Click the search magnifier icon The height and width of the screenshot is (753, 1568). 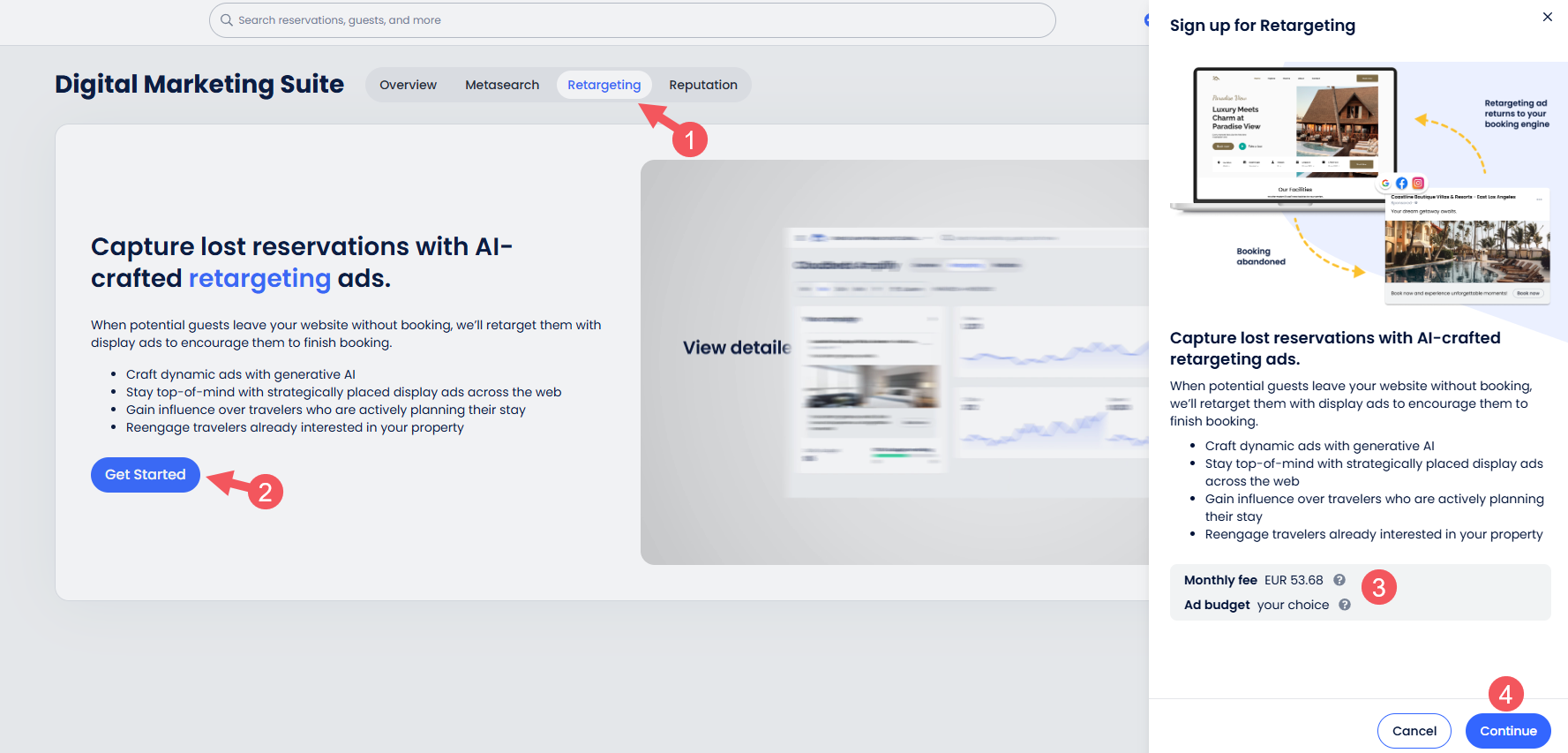(227, 20)
